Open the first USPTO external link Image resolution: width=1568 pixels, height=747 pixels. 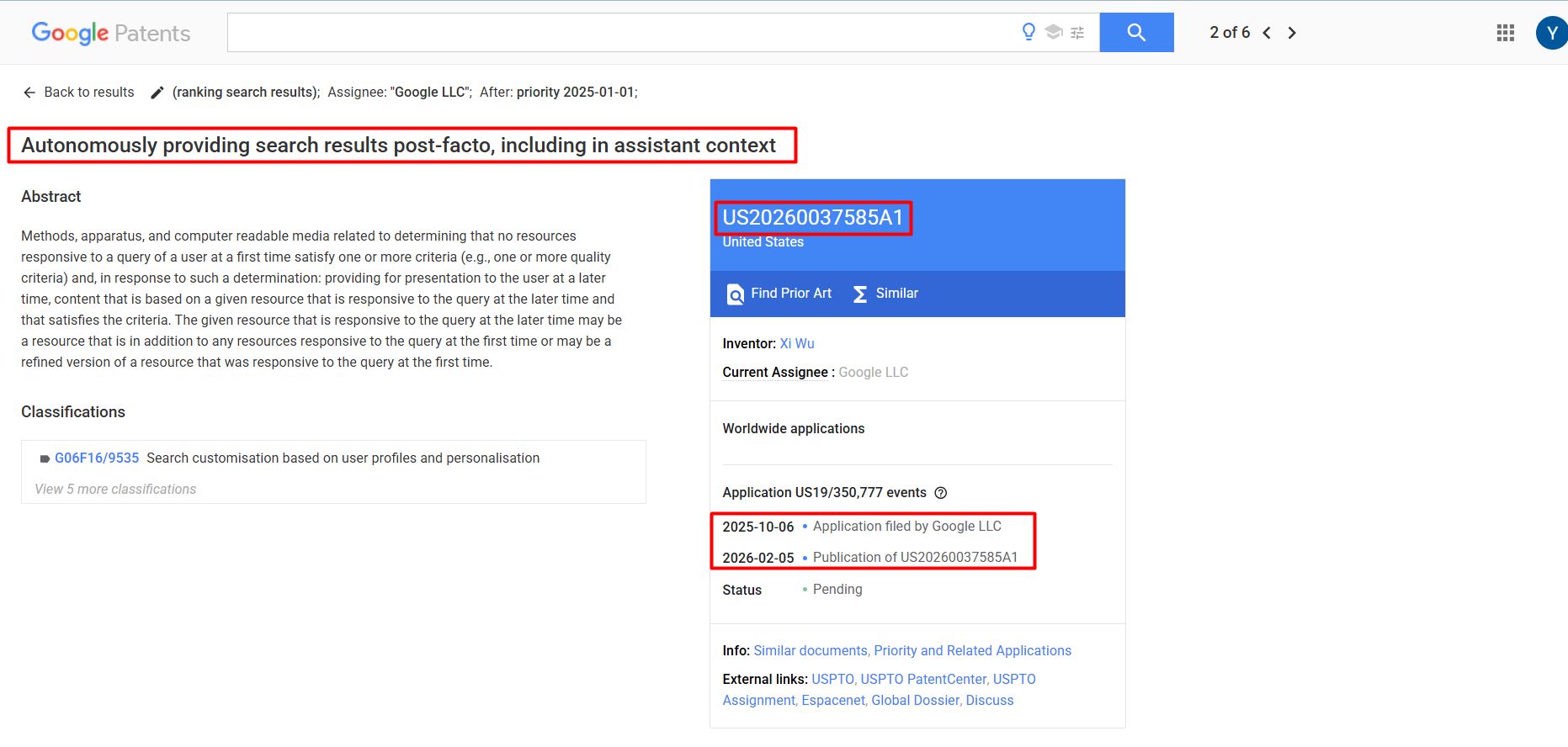pos(832,679)
